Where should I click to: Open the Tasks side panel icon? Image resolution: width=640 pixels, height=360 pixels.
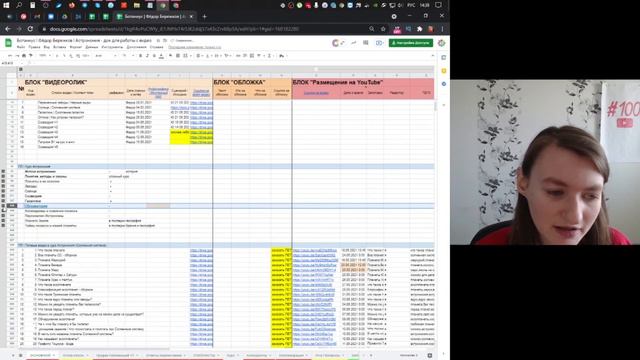pyautogui.click(x=444, y=84)
